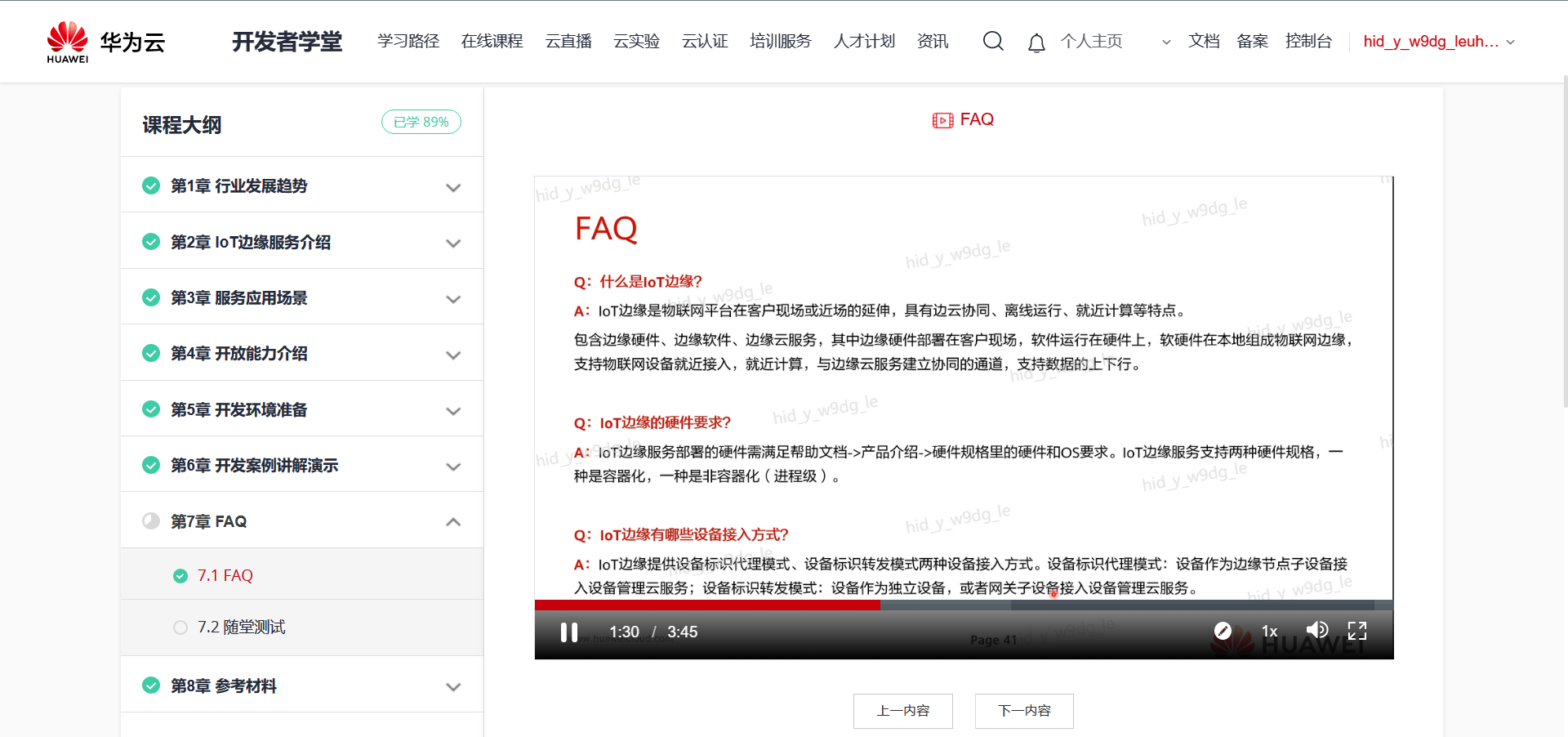The image size is (1568, 737).
Task: Expand 第3章 服务应用场景 chevron
Action: coord(453,299)
